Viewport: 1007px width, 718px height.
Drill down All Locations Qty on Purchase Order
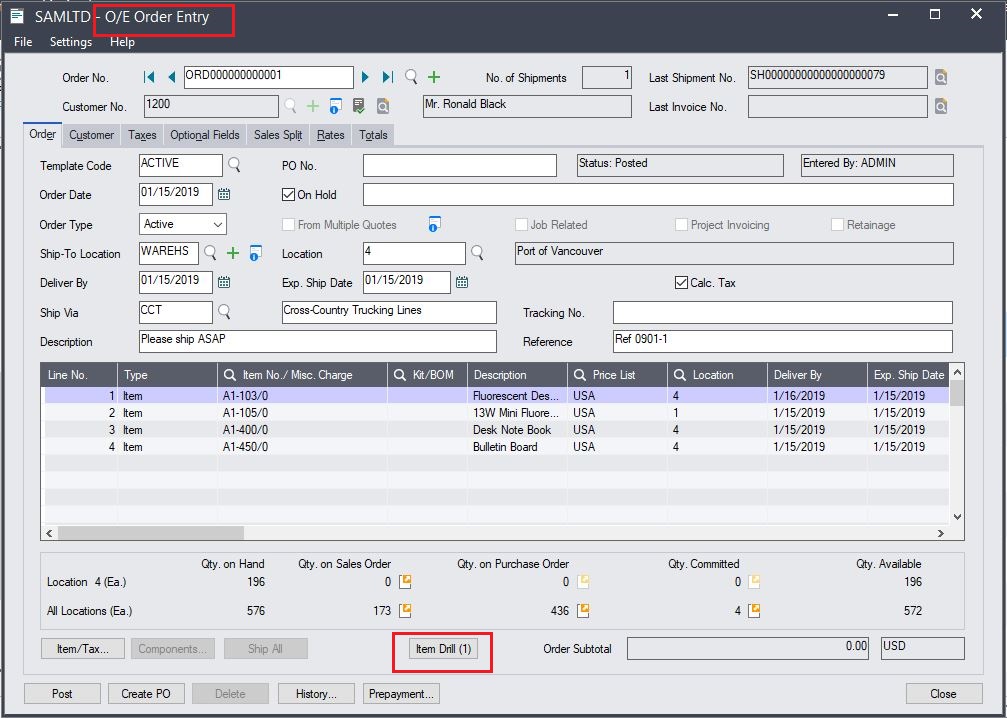coord(582,611)
